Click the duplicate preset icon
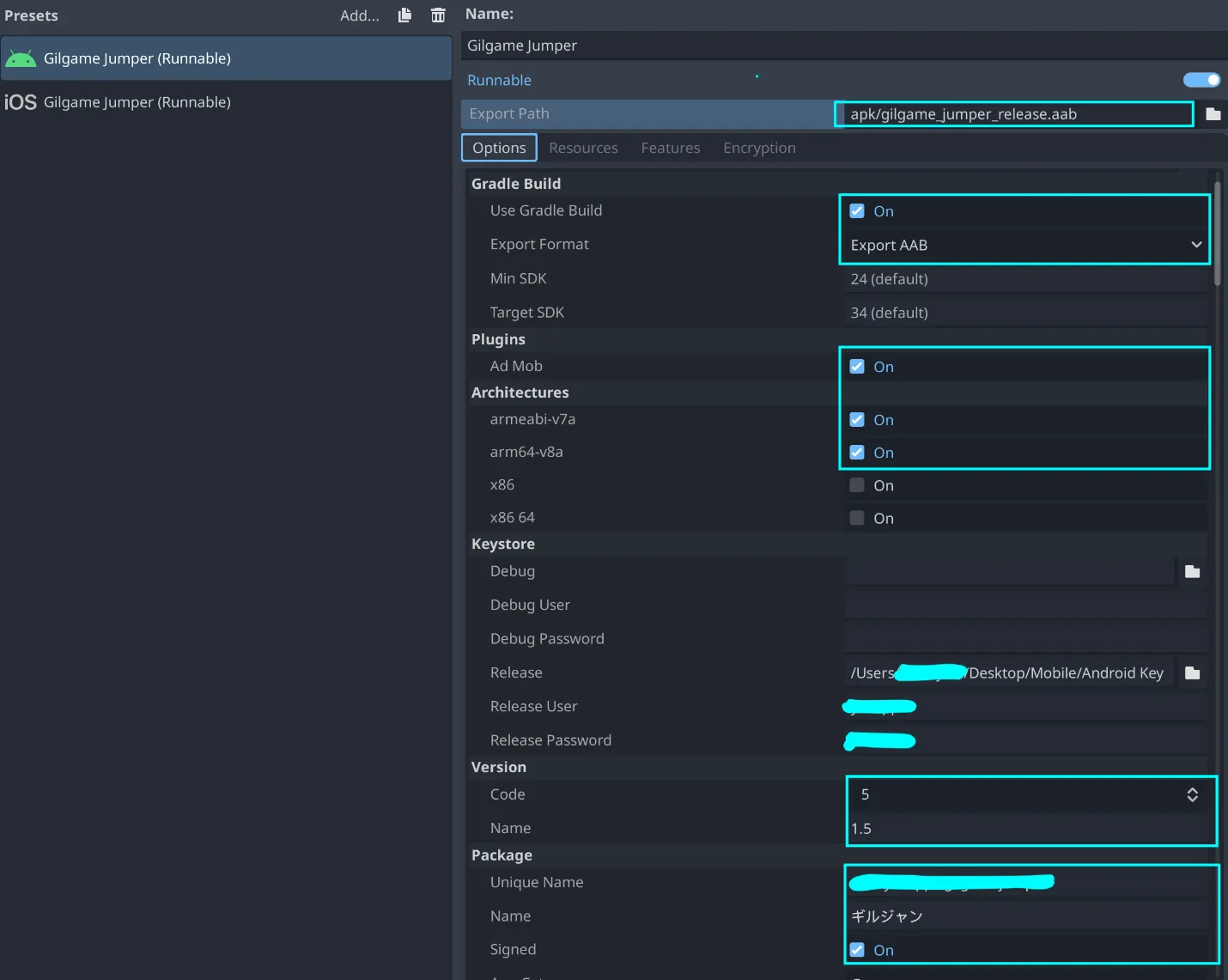 coord(404,15)
